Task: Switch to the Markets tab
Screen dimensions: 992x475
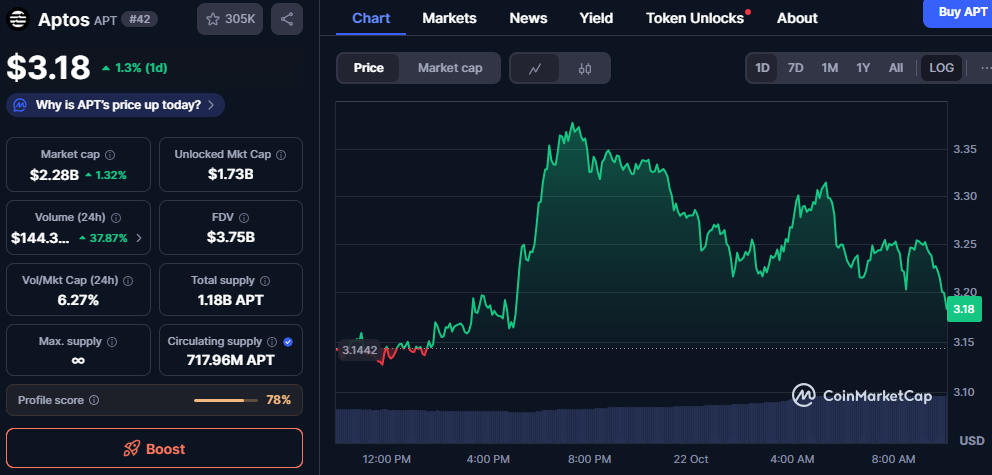Action: click(x=449, y=18)
